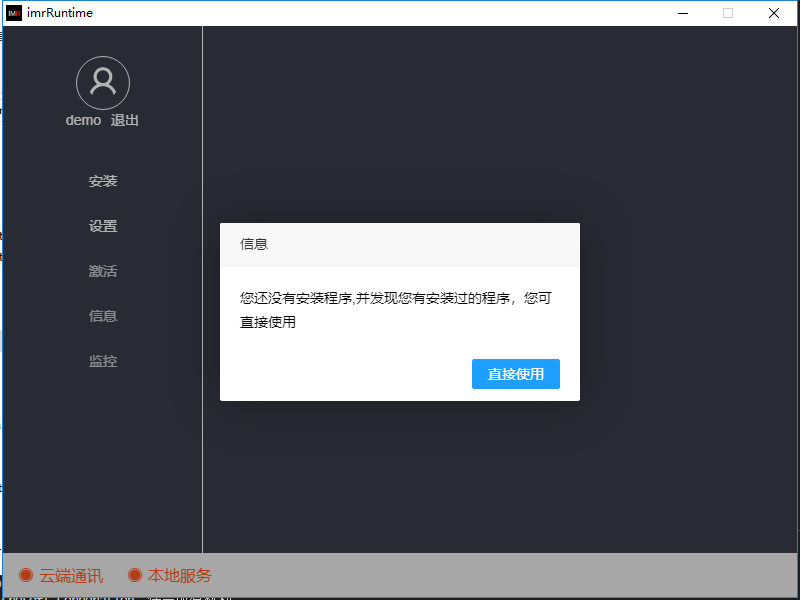Click the 云端通讯 status label
Image resolution: width=800 pixels, height=600 pixels.
71,576
